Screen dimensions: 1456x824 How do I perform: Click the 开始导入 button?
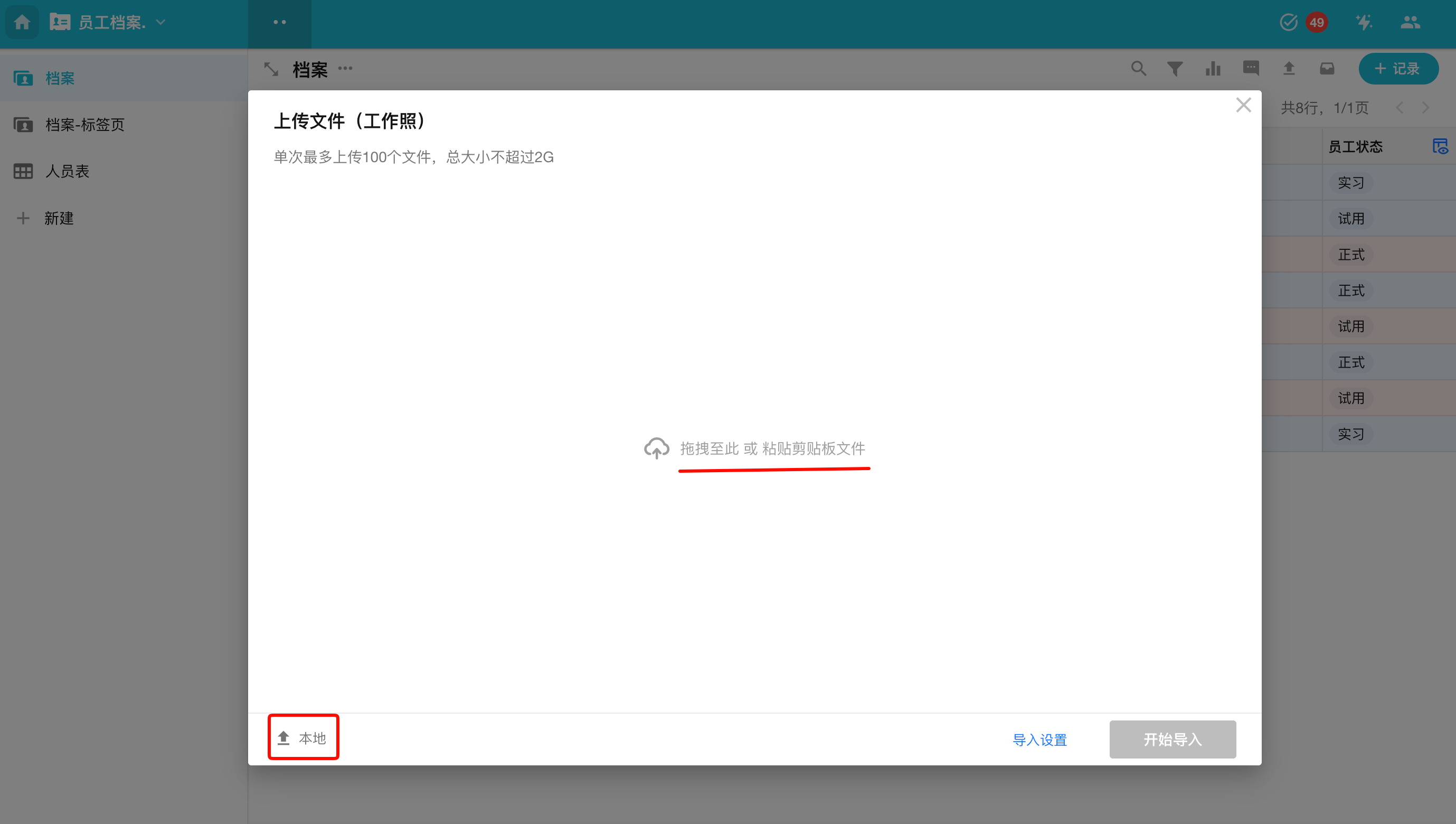point(1172,739)
